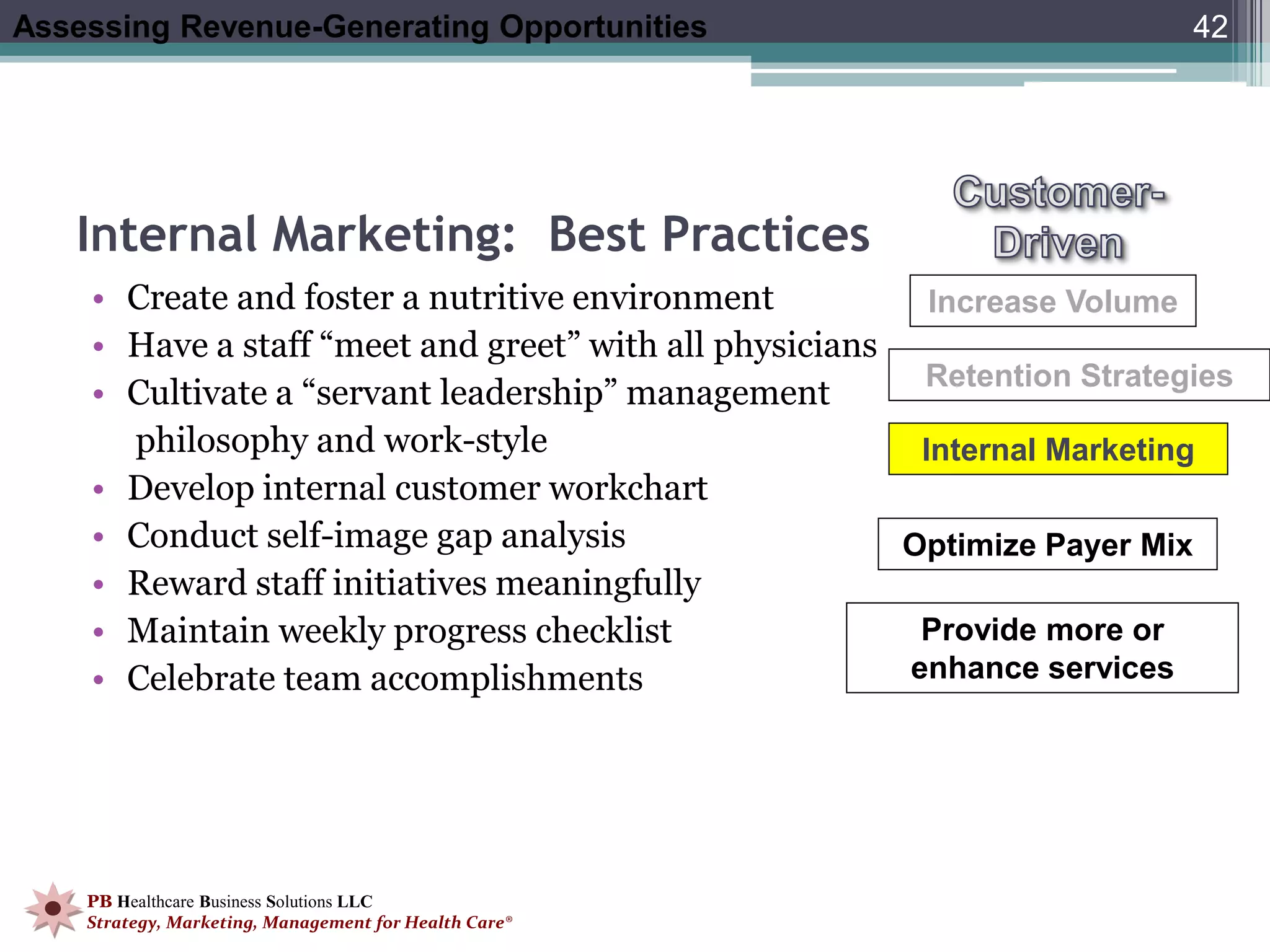Click PB Healthcare Business Solutions LLC text

229,902
